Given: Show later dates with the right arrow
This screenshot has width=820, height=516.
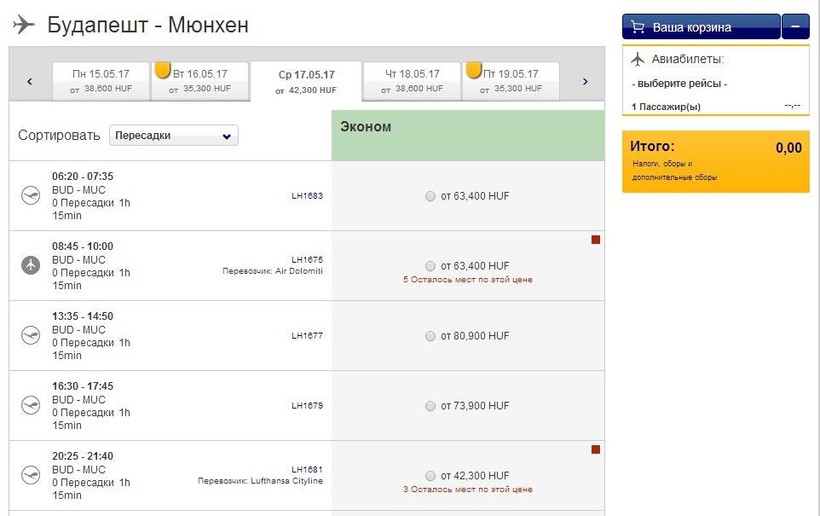Looking at the screenshot, I should pos(585,82).
